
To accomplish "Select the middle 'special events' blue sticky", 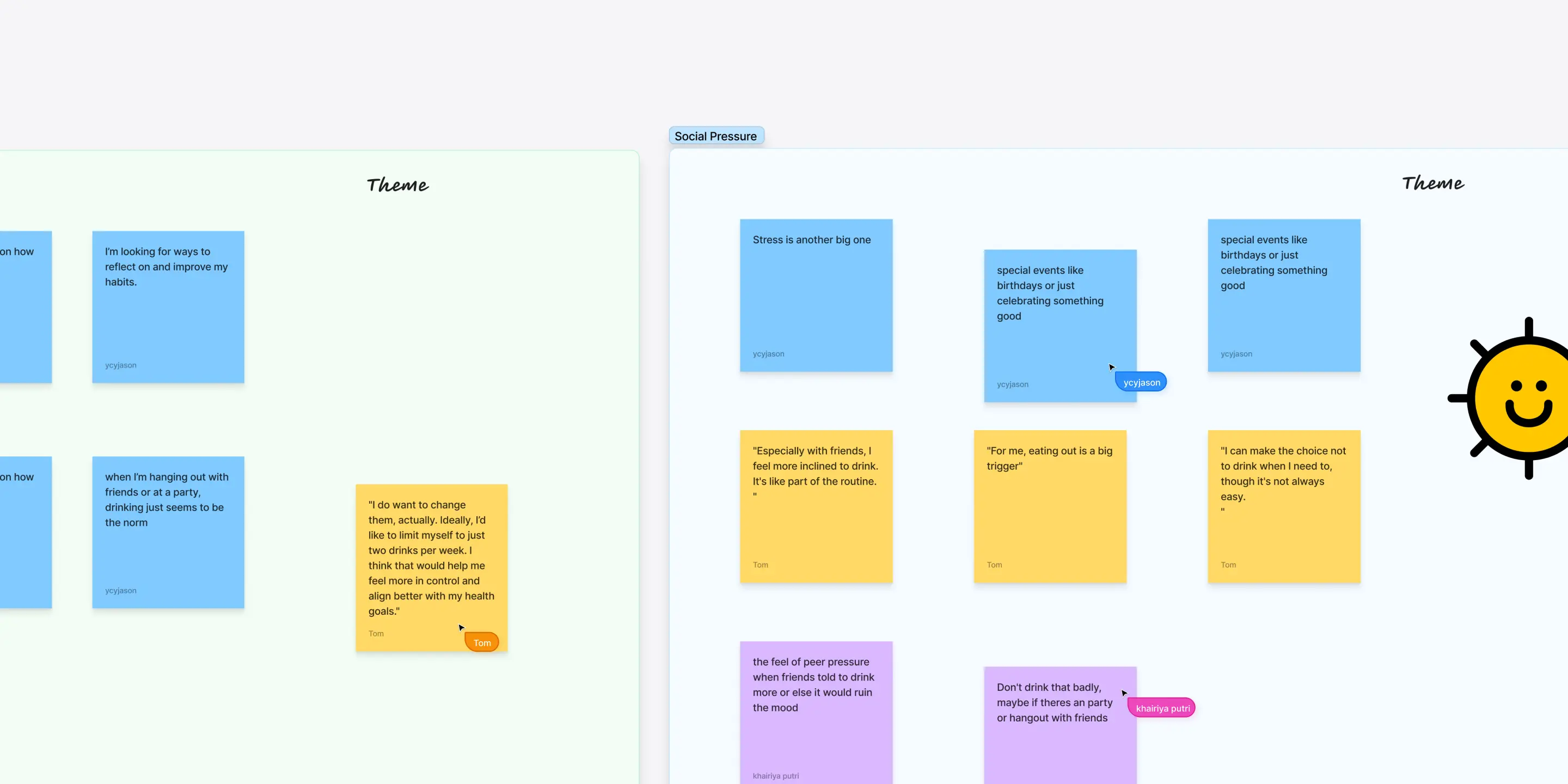I will click(1059, 326).
